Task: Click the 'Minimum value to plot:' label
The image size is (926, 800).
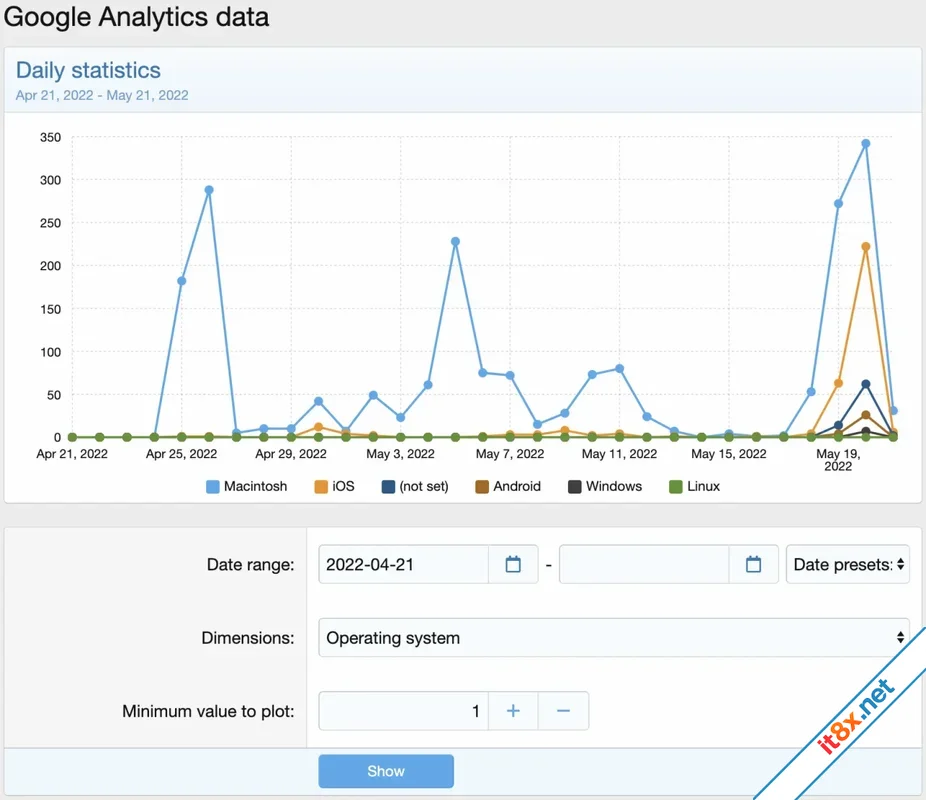Action: [x=208, y=711]
